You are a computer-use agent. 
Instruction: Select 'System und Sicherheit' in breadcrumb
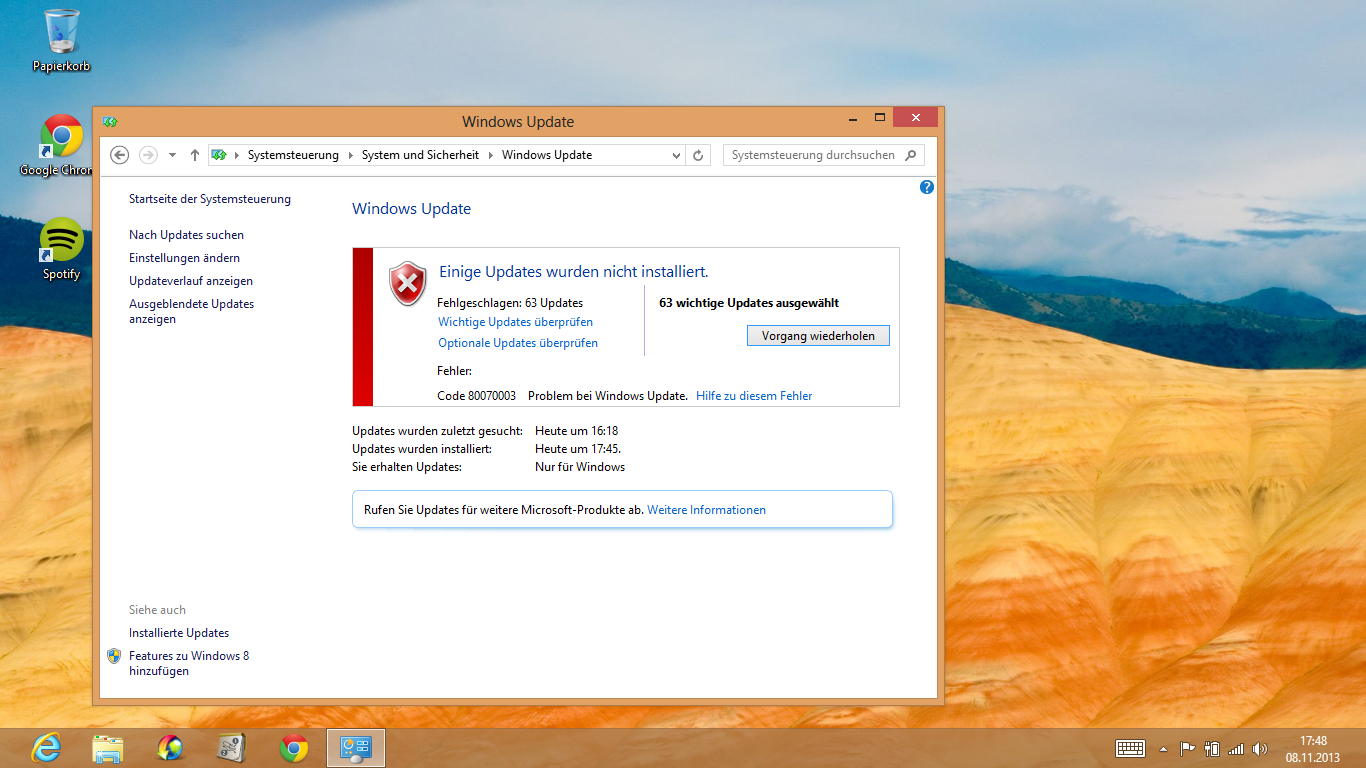click(x=420, y=155)
